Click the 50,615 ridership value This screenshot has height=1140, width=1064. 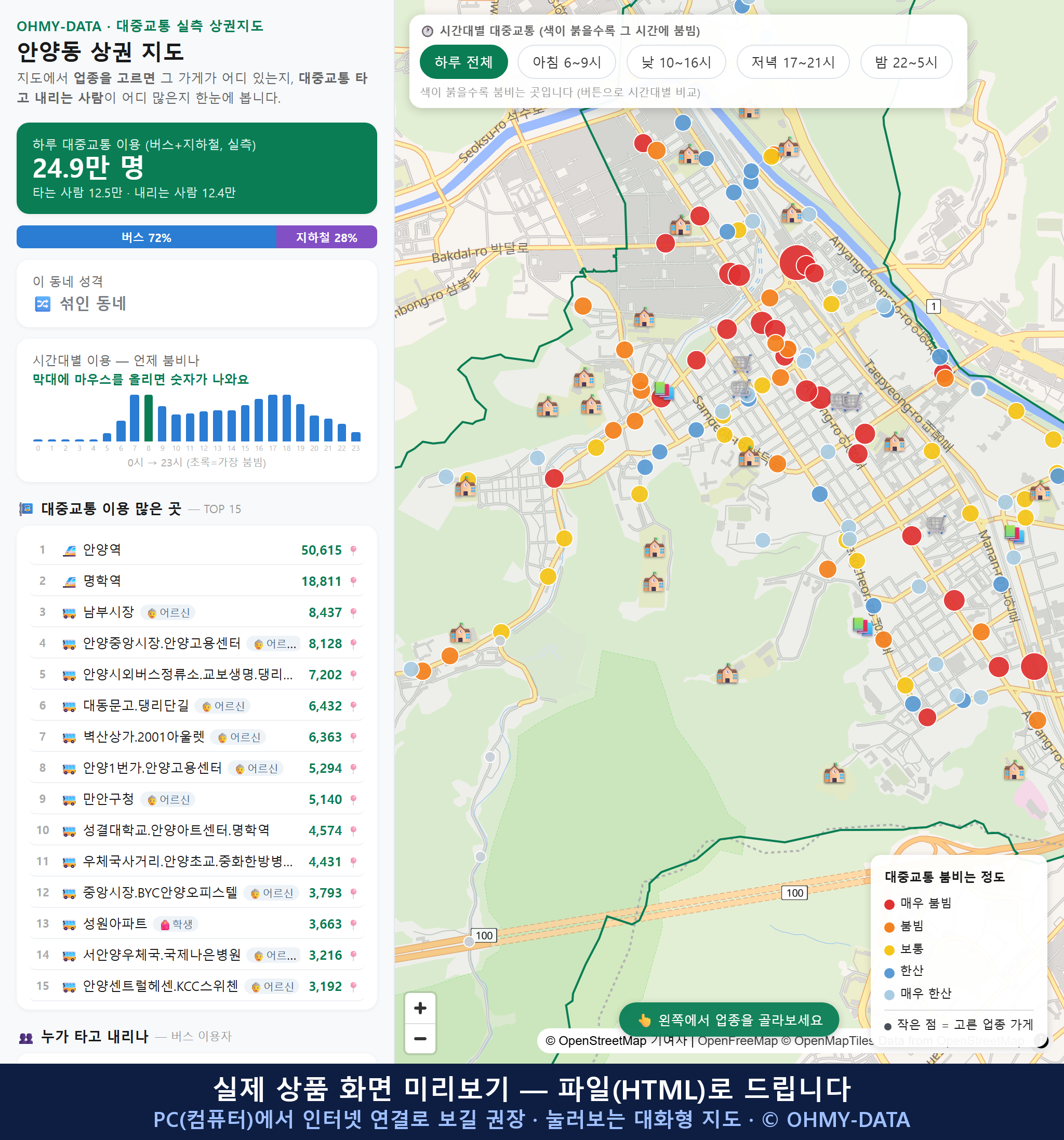[321, 551]
